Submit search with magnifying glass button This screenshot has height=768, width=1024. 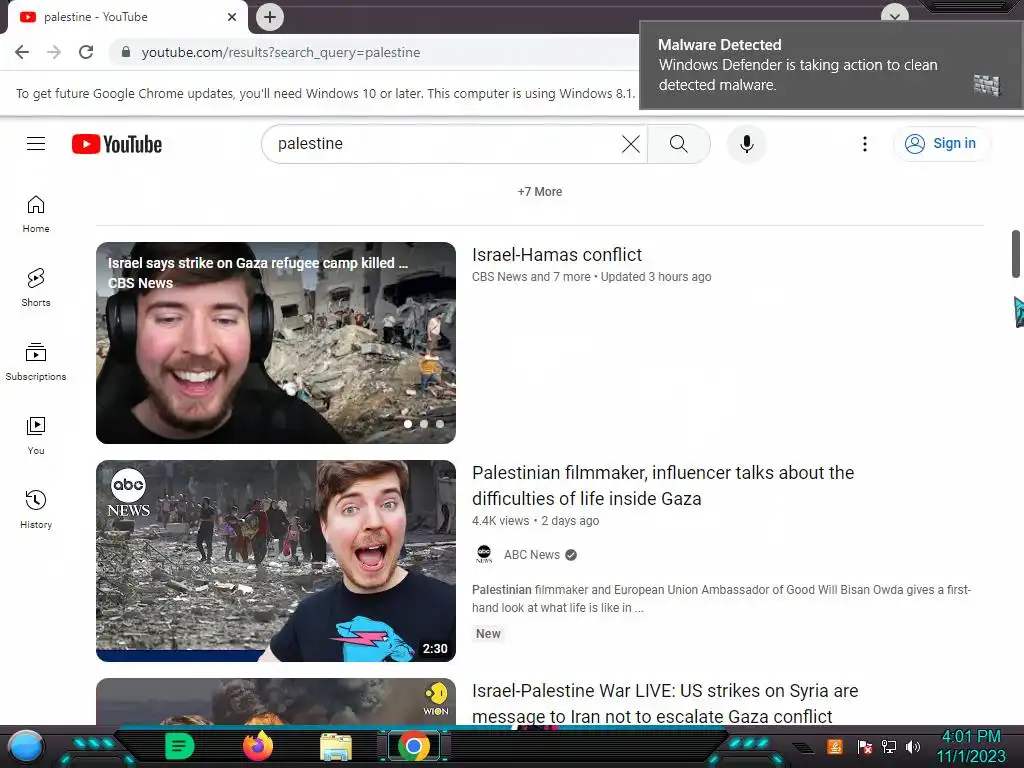679,144
